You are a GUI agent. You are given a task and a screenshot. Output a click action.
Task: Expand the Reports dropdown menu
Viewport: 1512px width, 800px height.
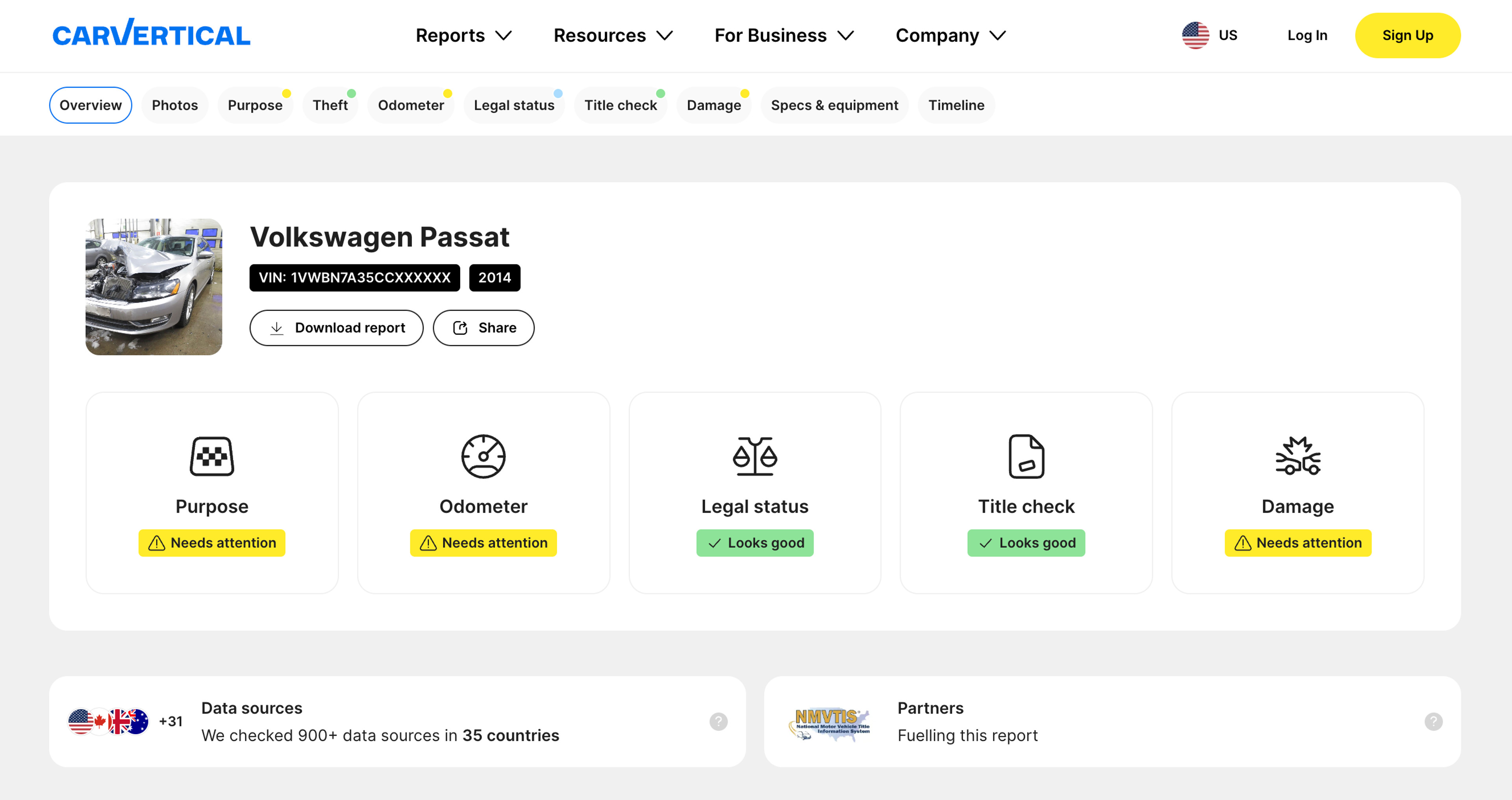pyautogui.click(x=463, y=36)
